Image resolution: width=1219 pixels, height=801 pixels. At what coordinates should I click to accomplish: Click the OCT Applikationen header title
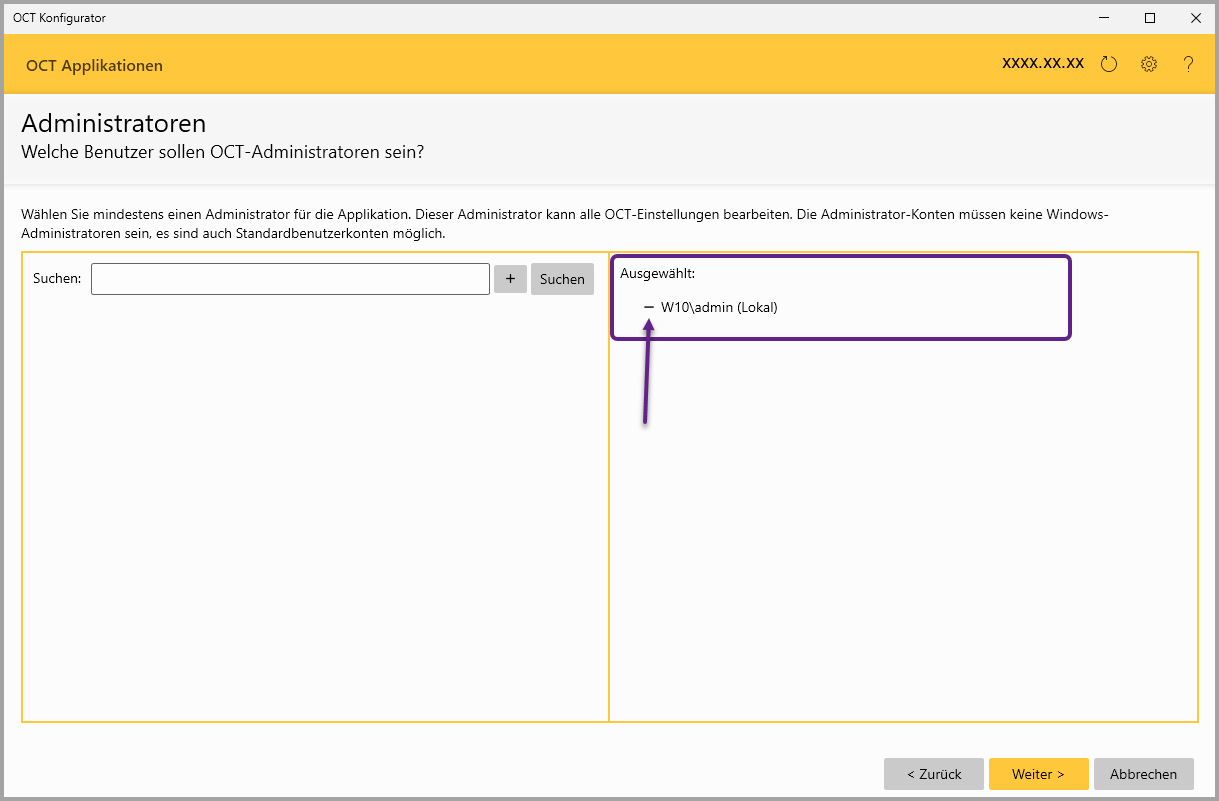pyautogui.click(x=94, y=66)
